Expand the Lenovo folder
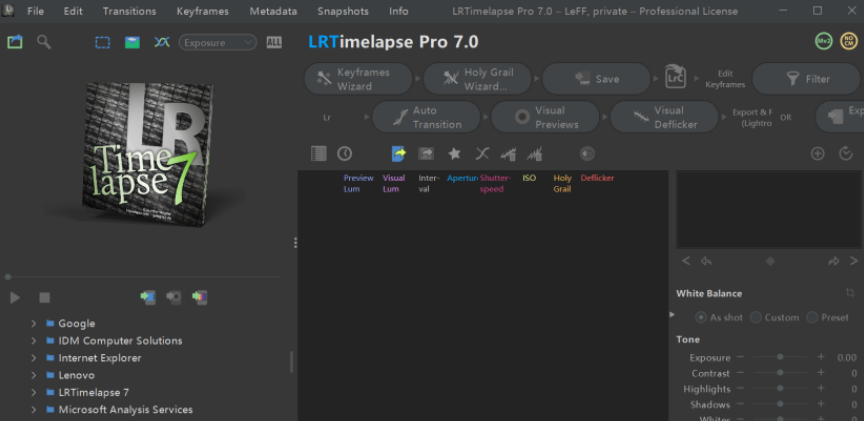Image resolution: width=864 pixels, height=421 pixels. click(x=34, y=375)
